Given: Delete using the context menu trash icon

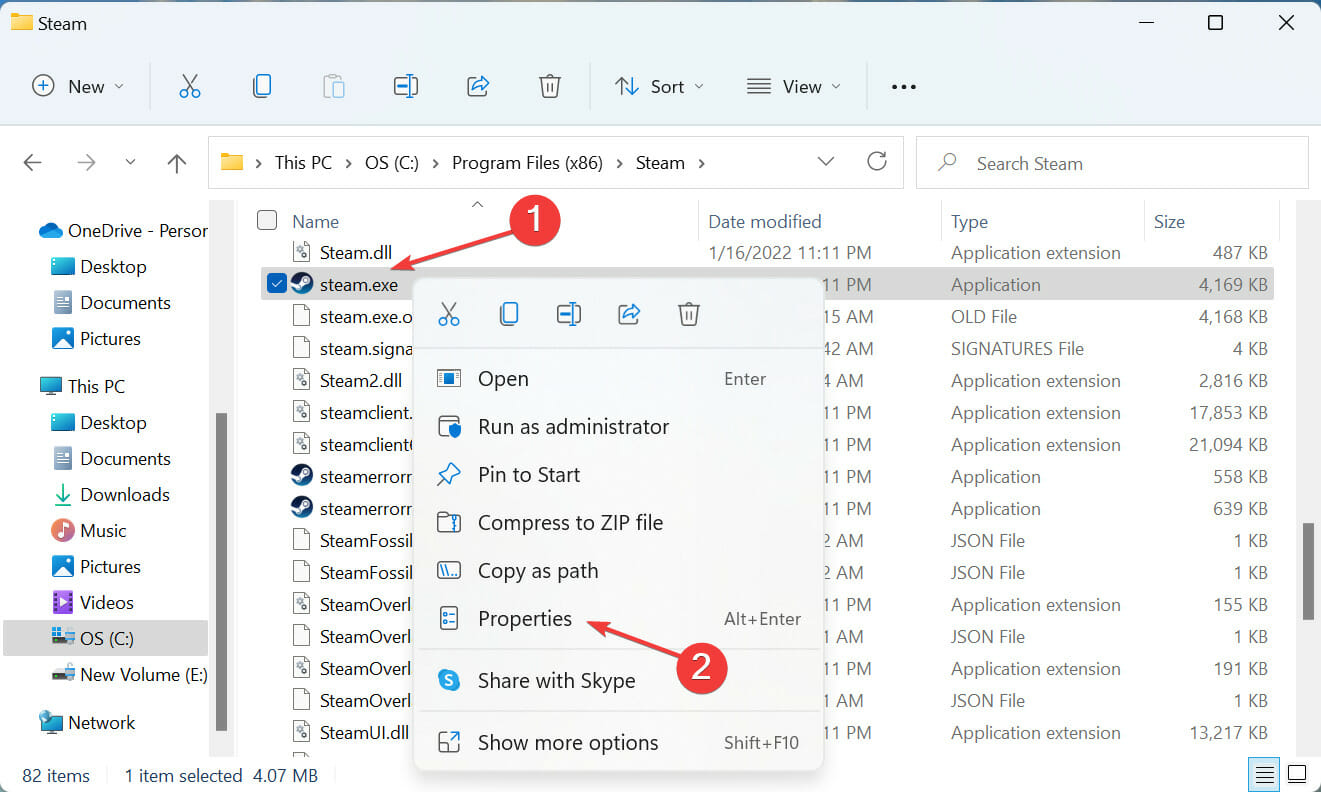Looking at the screenshot, I should [x=689, y=314].
